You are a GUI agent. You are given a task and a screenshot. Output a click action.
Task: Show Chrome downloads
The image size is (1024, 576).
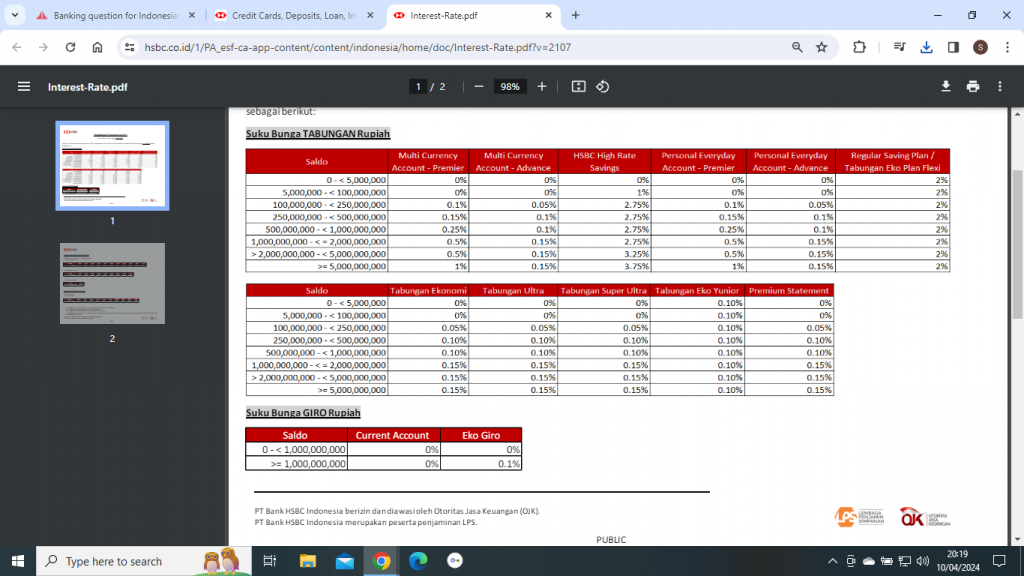[x=926, y=47]
